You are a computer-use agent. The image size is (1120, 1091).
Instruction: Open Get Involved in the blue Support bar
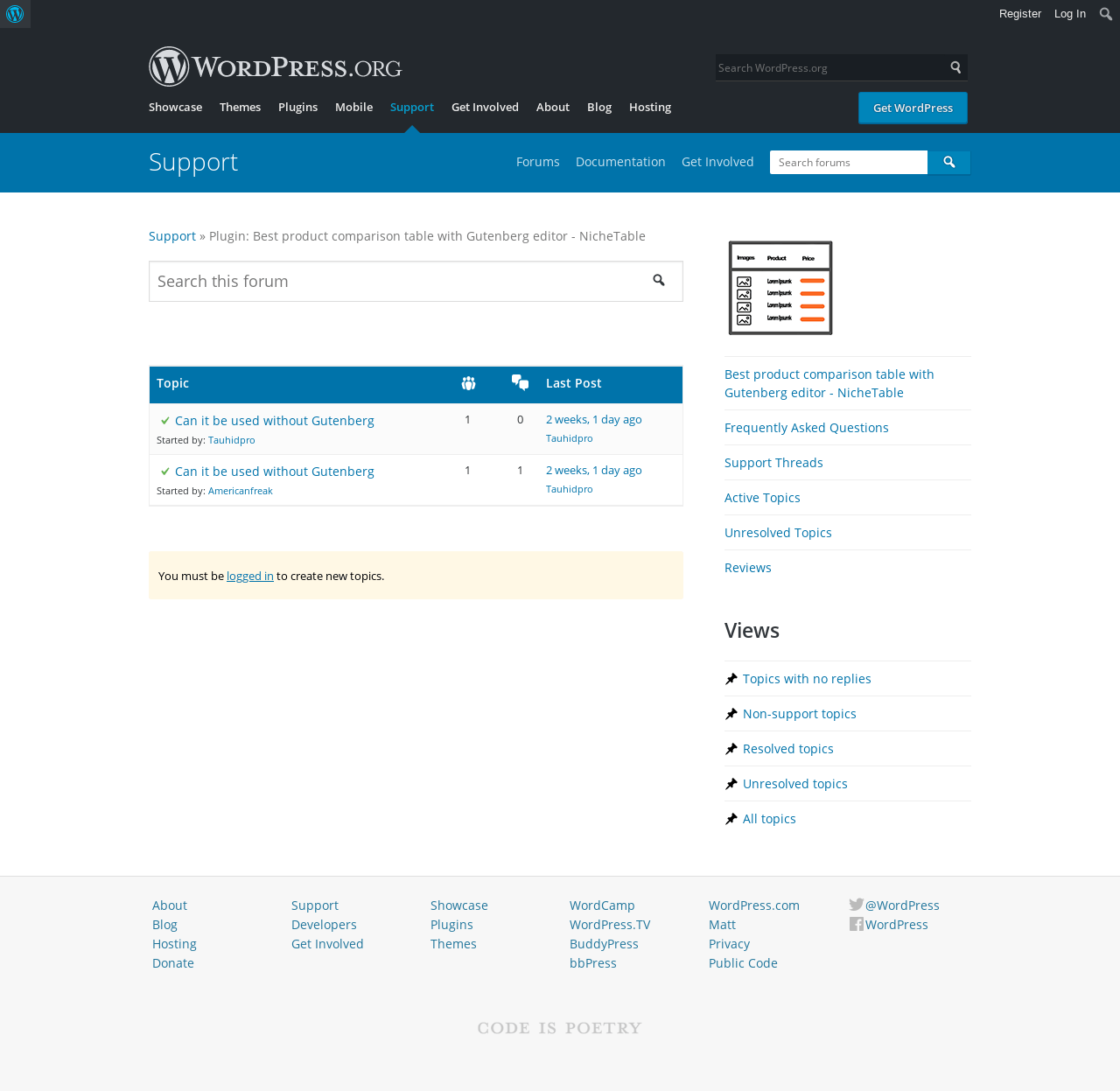click(717, 162)
